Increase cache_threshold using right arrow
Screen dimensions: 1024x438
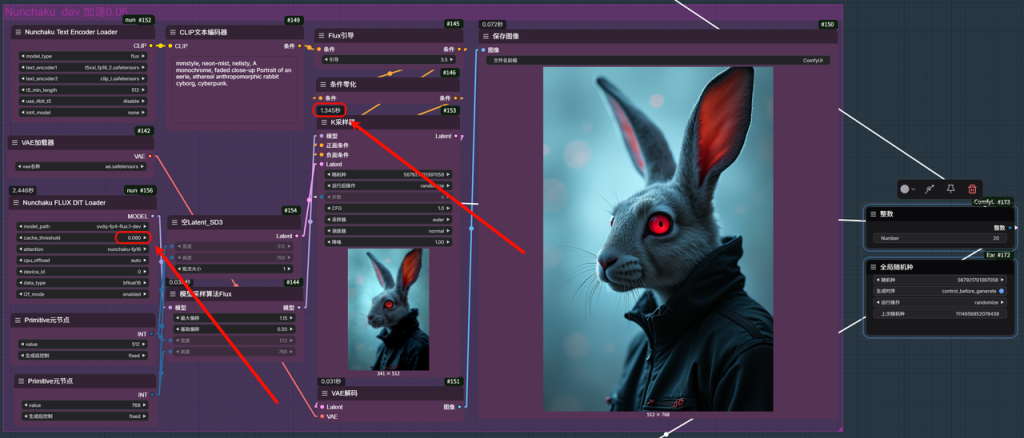pyautogui.click(x=148, y=237)
